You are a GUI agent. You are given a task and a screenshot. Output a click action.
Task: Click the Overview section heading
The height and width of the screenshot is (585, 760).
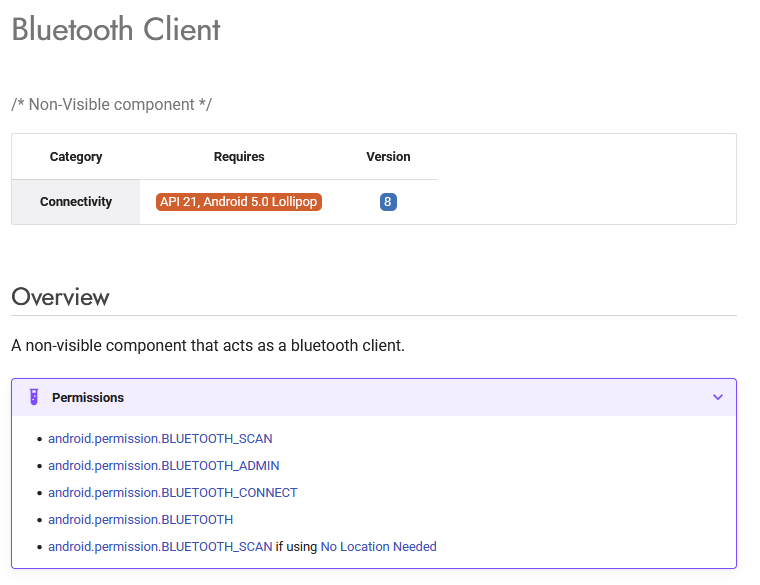[60, 297]
